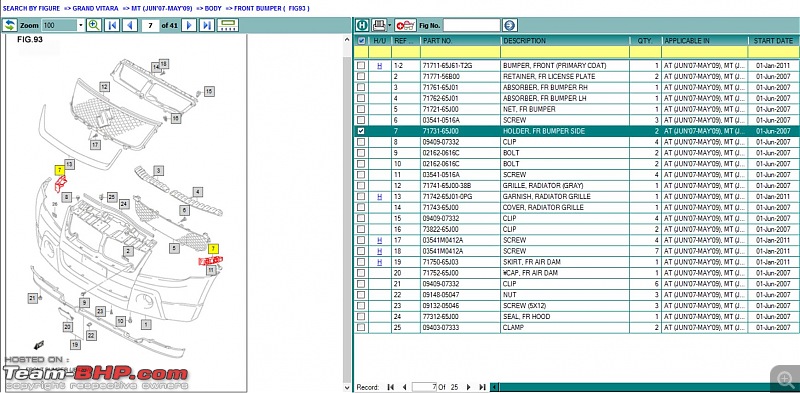Image resolution: width=800 pixels, height=393 pixels.
Task: Check the ABSORBER, FR BUMPER RH row checkbox
Action: [x=361, y=87]
